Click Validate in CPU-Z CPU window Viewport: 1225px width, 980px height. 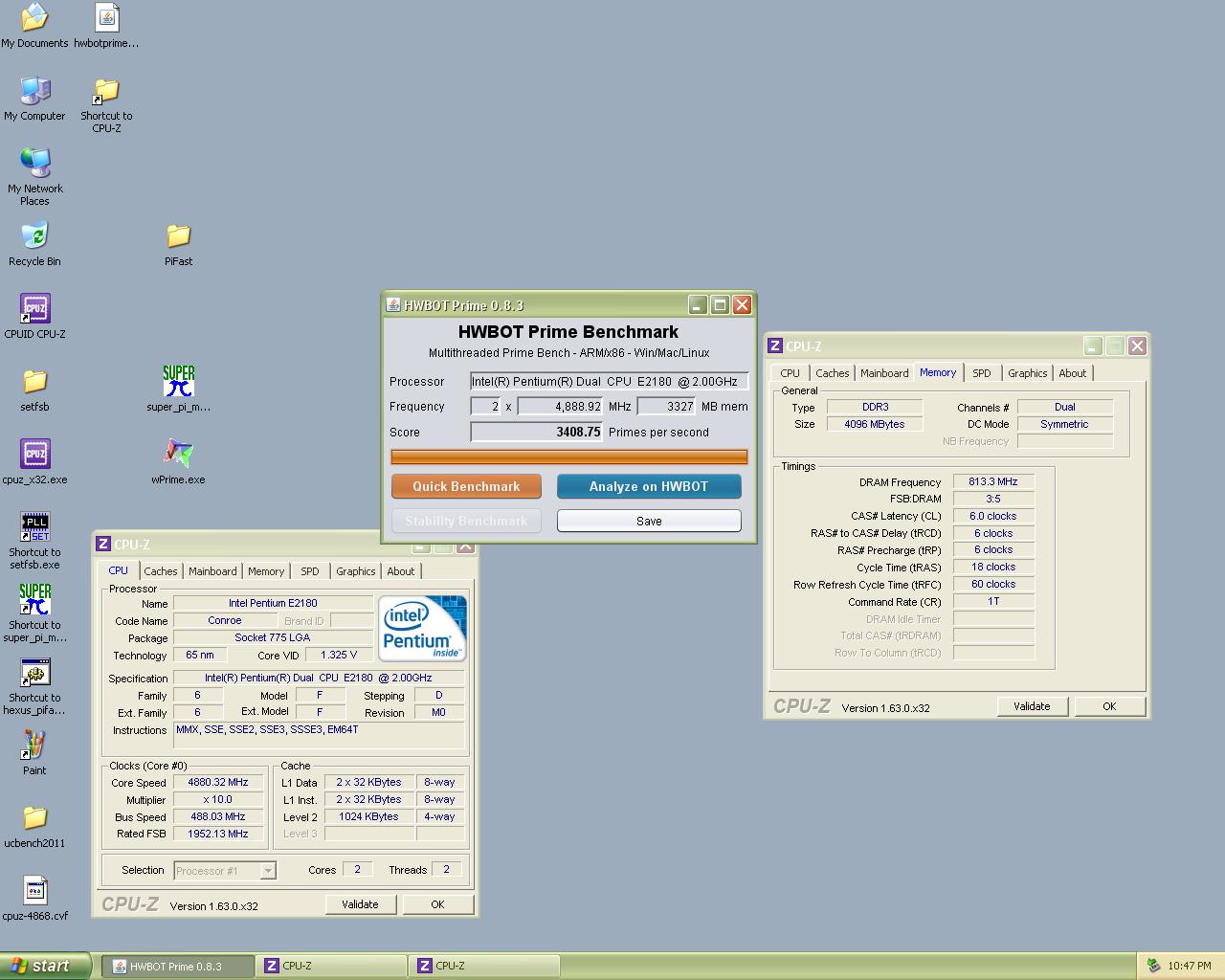click(360, 904)
